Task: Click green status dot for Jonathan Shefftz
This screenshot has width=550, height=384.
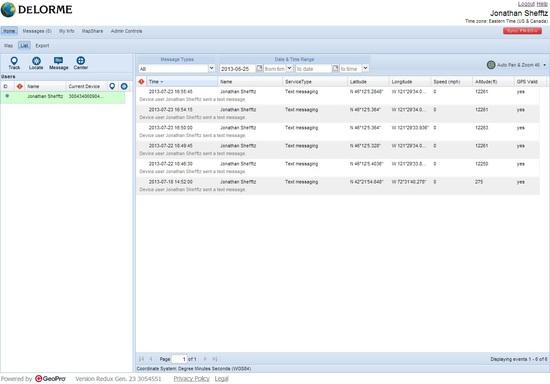Action: click(x=7, y=96)
